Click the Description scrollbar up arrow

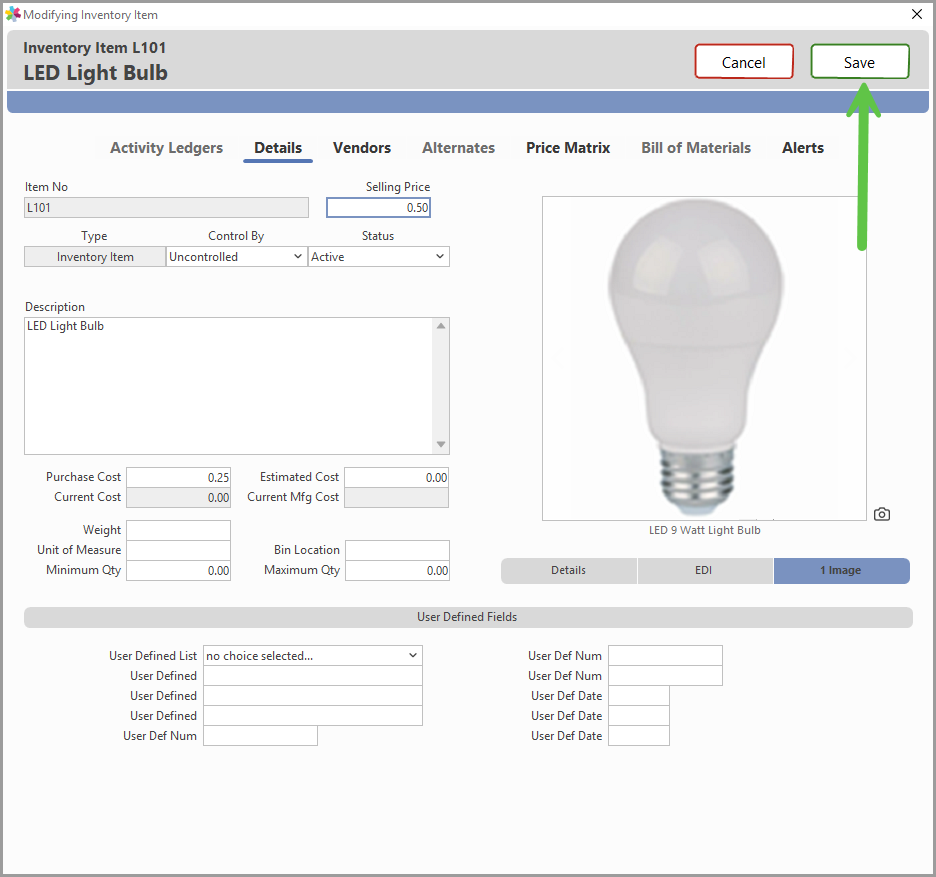click(x=441, y=325)
